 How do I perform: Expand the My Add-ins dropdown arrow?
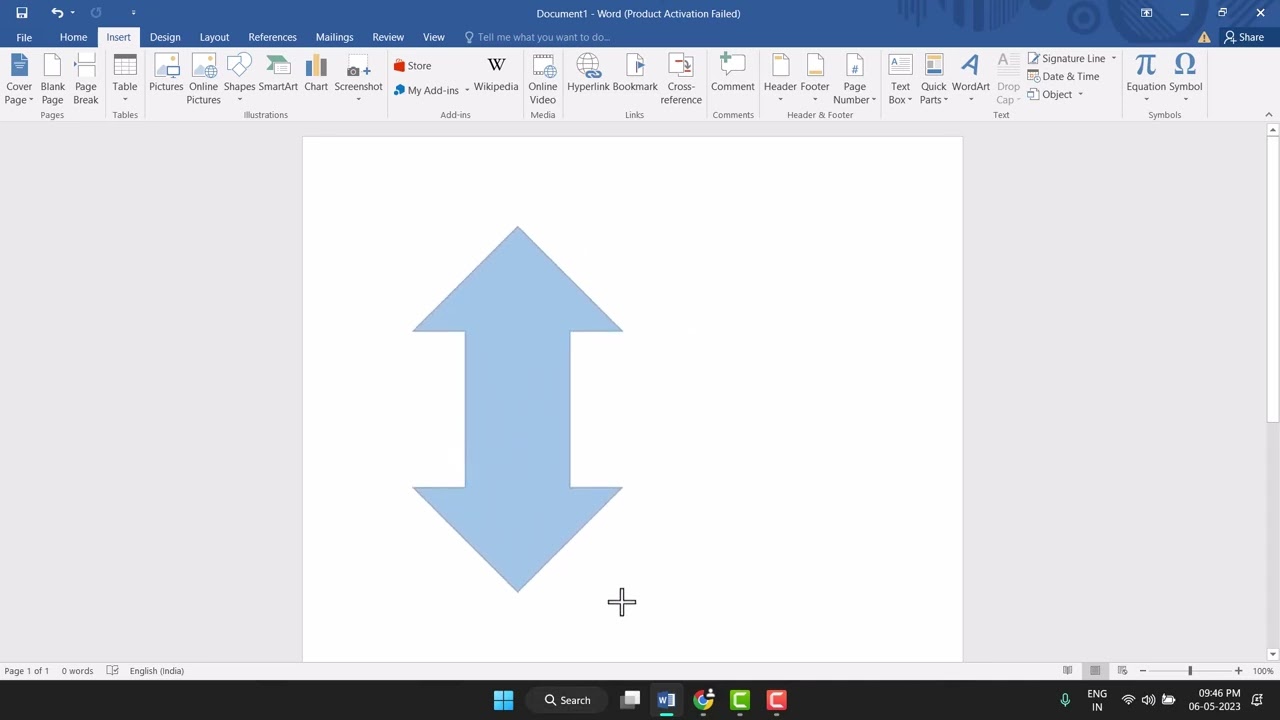pyautogui.click(x=467, y=91)
